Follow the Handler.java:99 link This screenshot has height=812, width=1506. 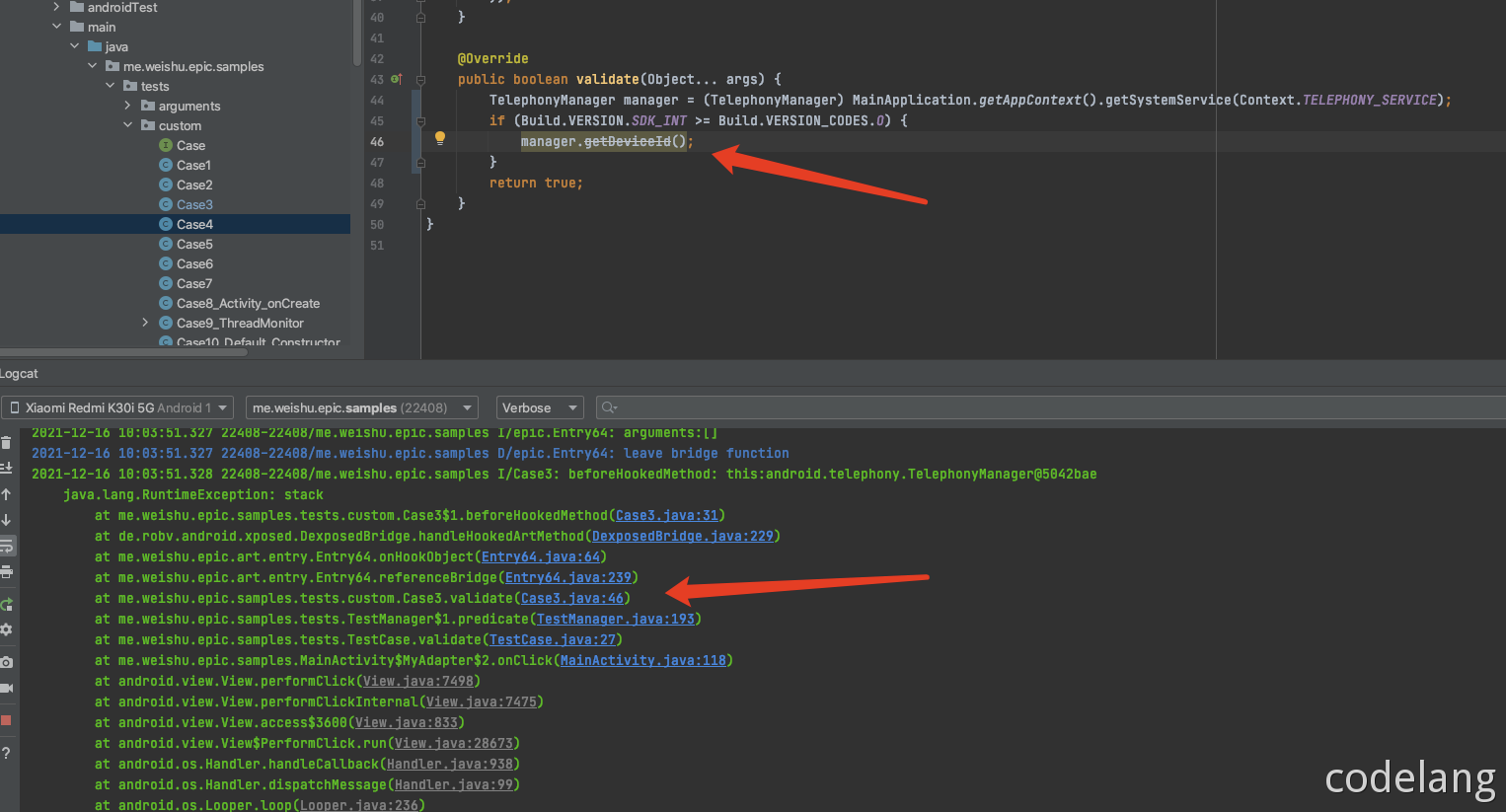click(x=454, y=784)
